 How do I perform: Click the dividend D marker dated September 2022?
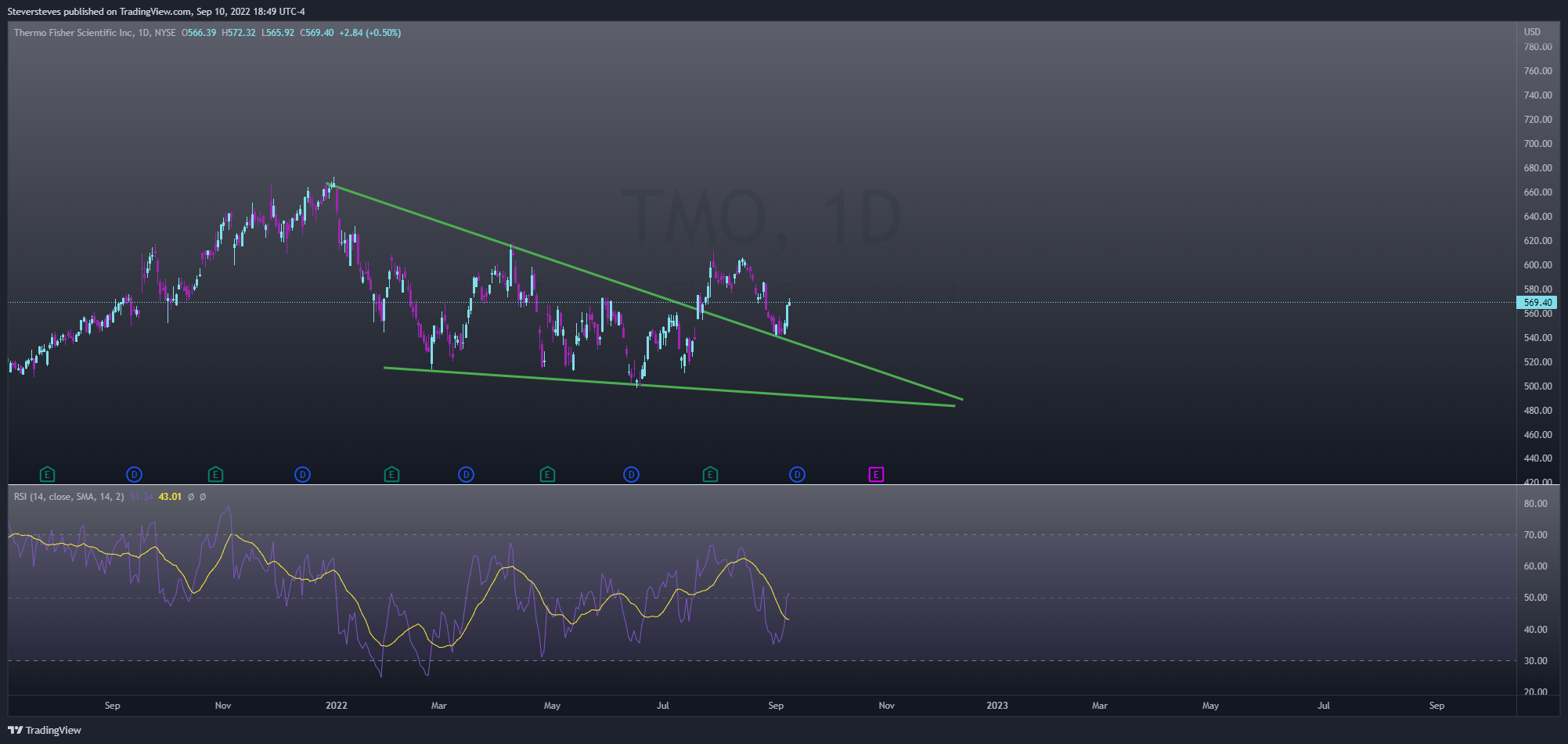tap(797, 474)
